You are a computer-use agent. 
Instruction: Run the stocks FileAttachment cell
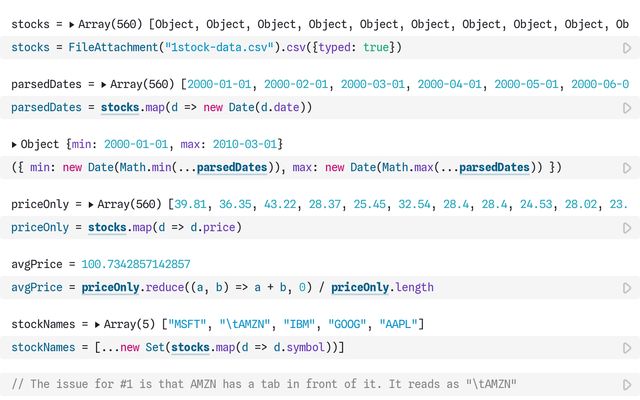tap(627, 47)
